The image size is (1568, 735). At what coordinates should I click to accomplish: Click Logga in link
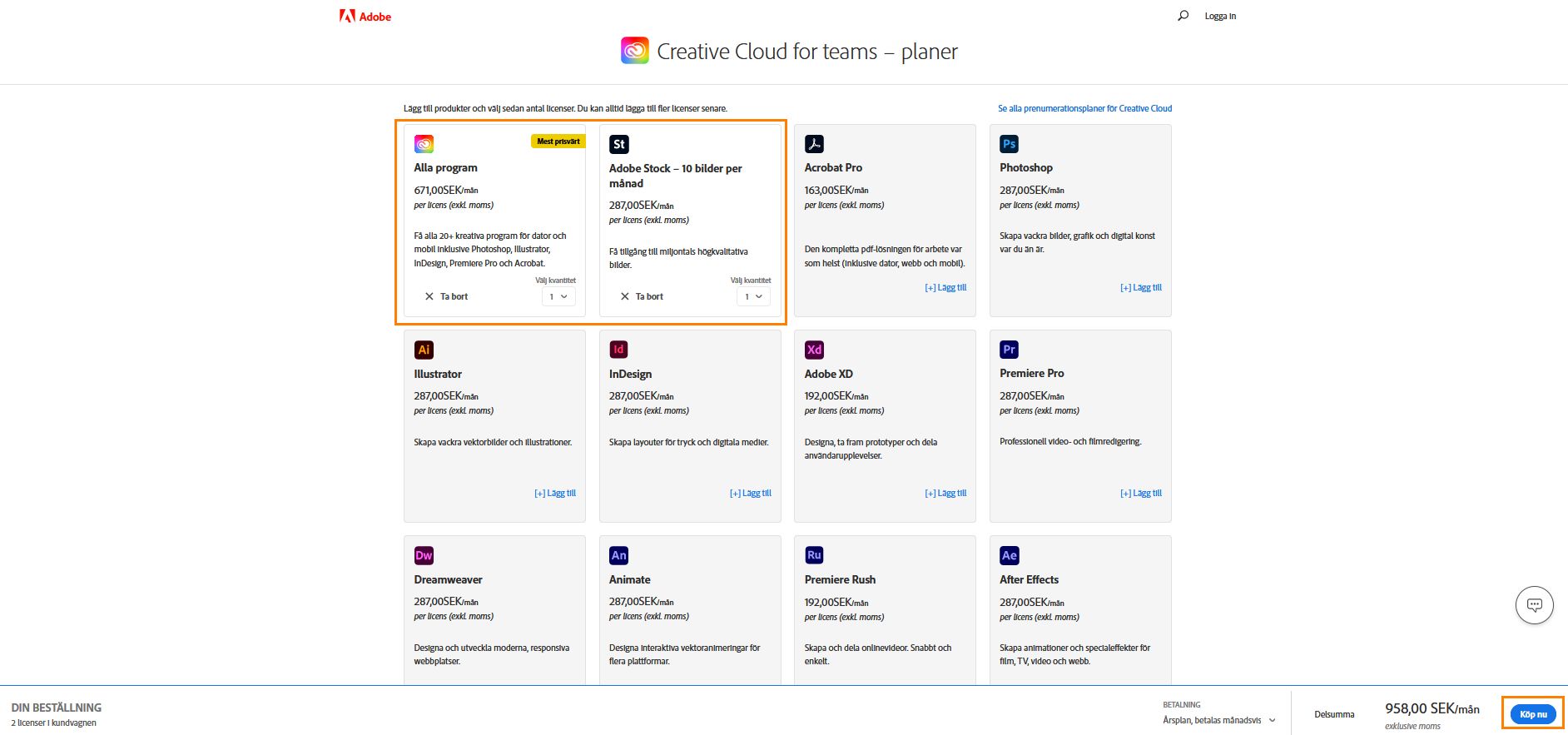pyautogui.click(x=1220, y=16)
